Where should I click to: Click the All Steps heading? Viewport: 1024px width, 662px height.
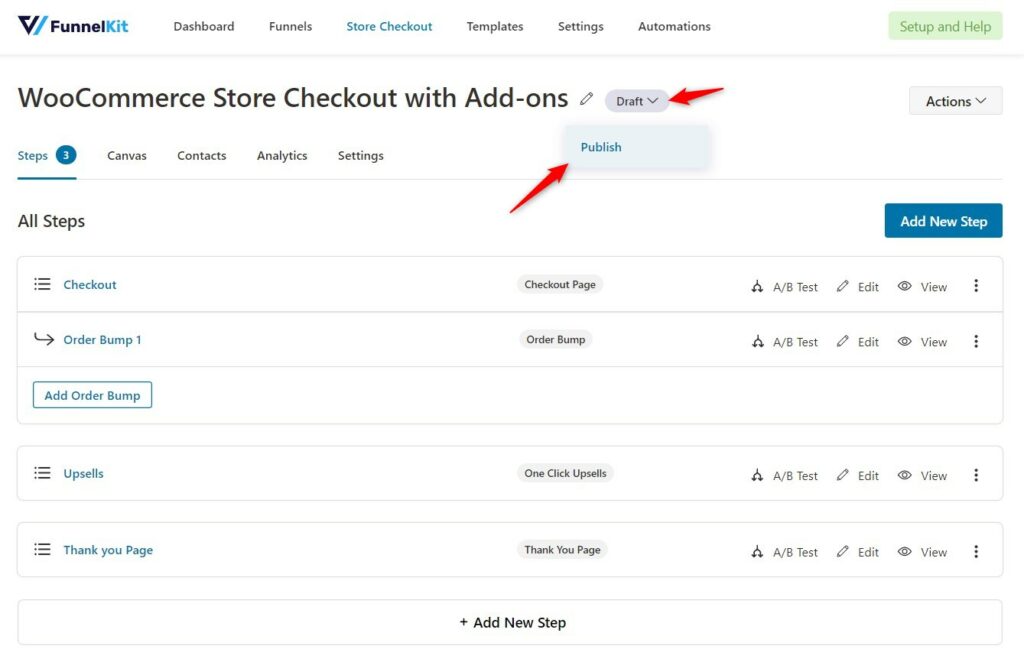click(x=51, y=221)
